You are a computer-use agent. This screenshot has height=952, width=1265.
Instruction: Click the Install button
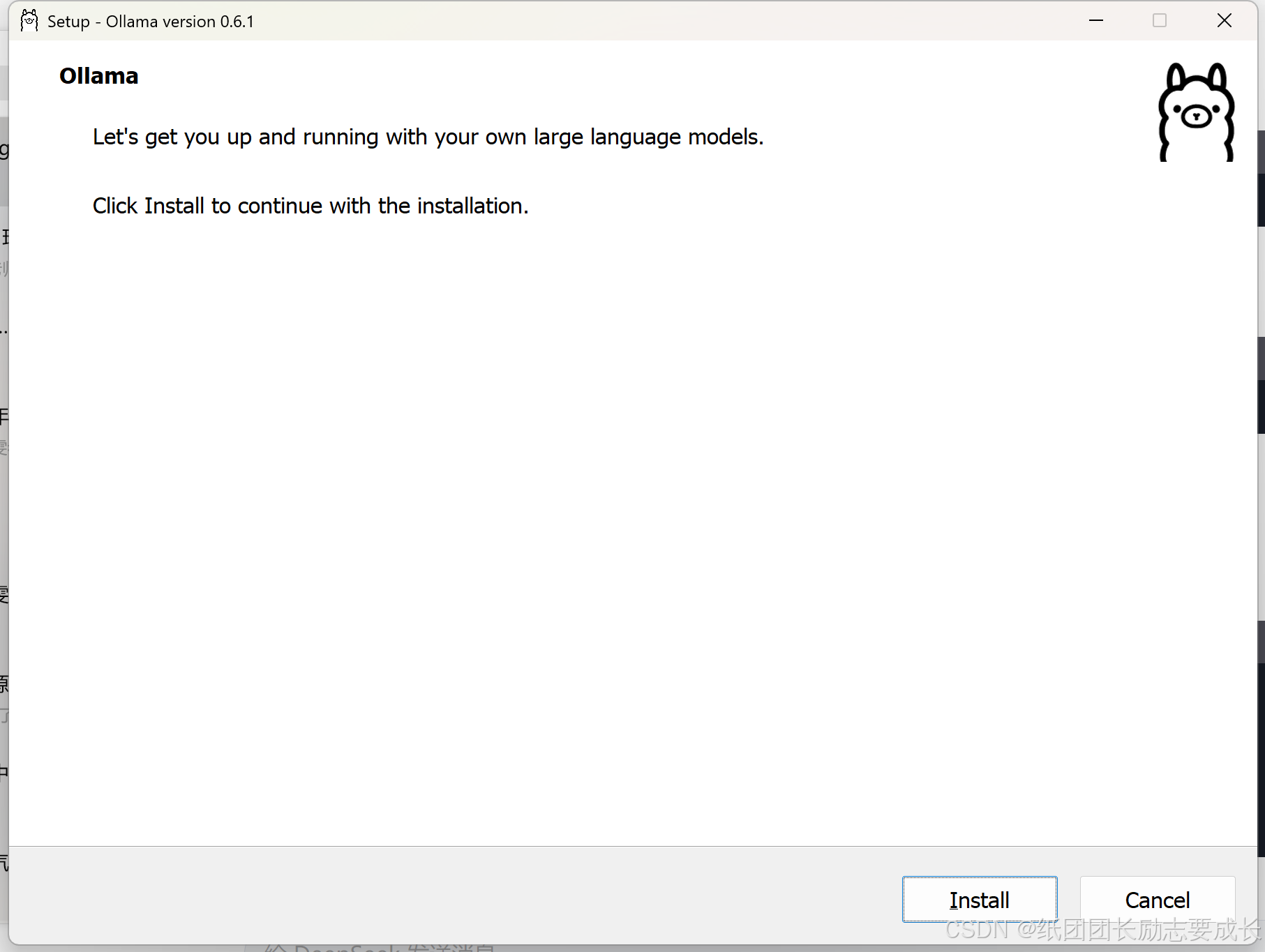tap(979, 899)
